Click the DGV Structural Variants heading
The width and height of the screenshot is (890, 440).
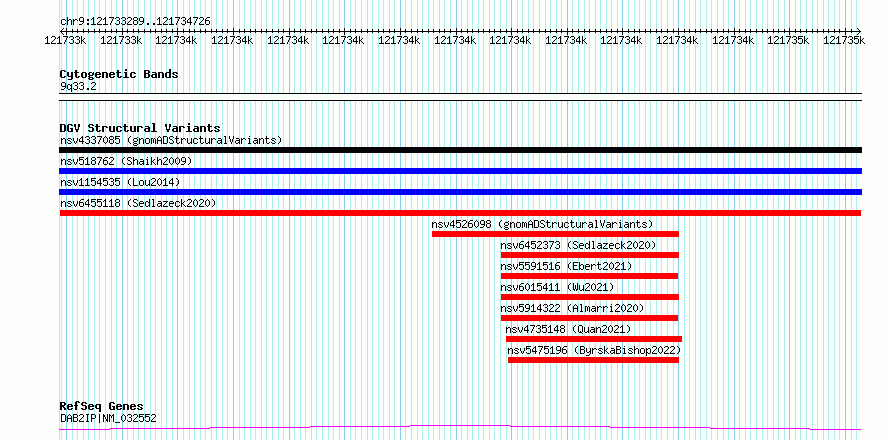point(140,128)
